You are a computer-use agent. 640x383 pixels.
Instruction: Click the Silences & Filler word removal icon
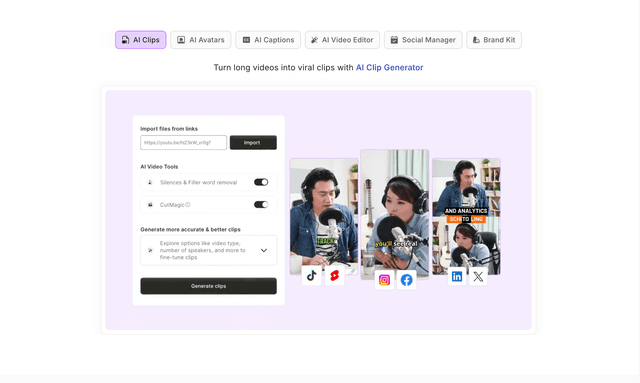pos(150,183)
